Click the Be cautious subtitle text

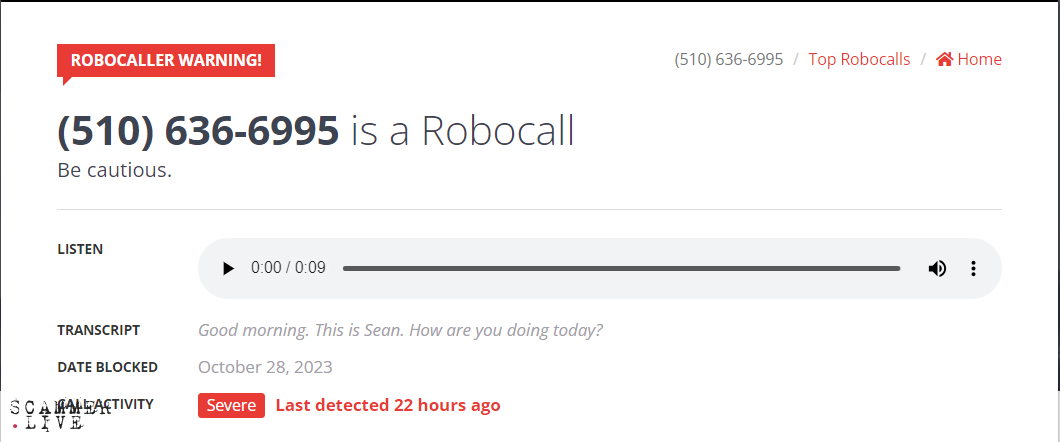coord(115,170)
